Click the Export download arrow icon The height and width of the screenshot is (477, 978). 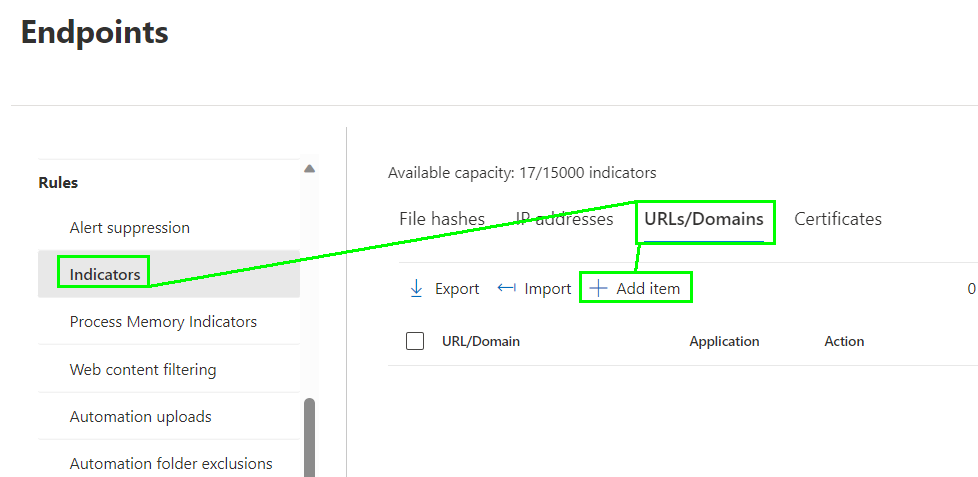click(416, 289)
